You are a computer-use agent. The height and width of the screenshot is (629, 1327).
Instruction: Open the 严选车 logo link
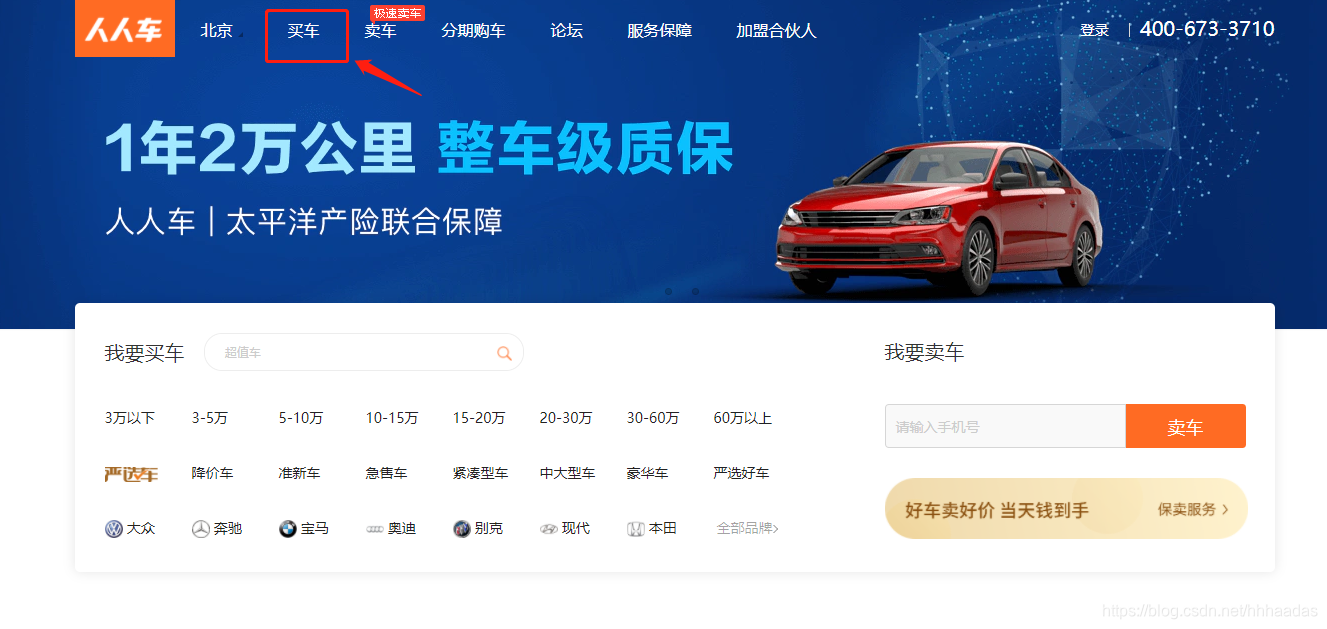point(131,474)
